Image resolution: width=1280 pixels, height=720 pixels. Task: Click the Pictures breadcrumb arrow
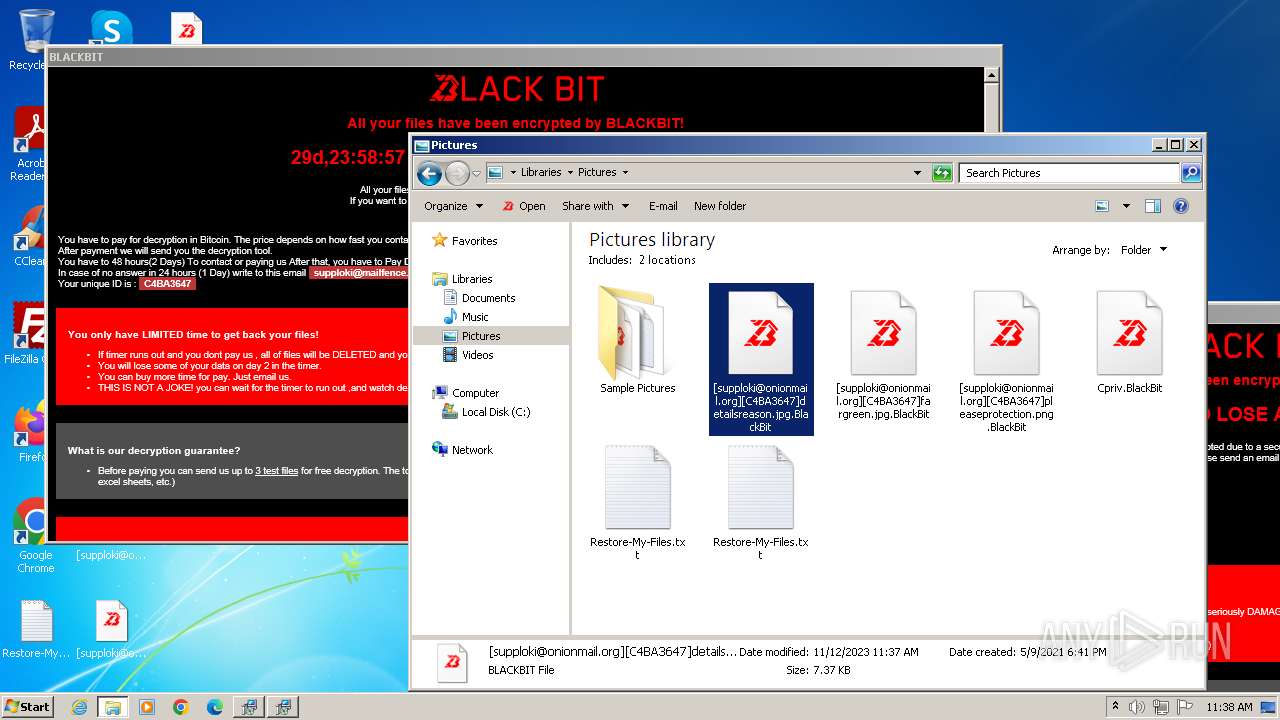click(625, 173)
